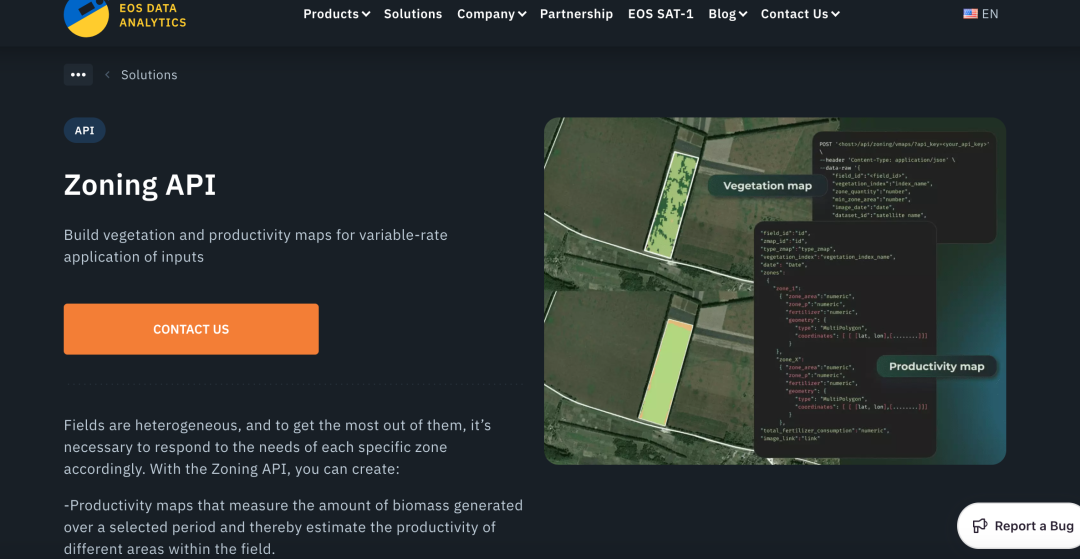
Task: Open the Solutions nav item
Action: coord(413,14)
